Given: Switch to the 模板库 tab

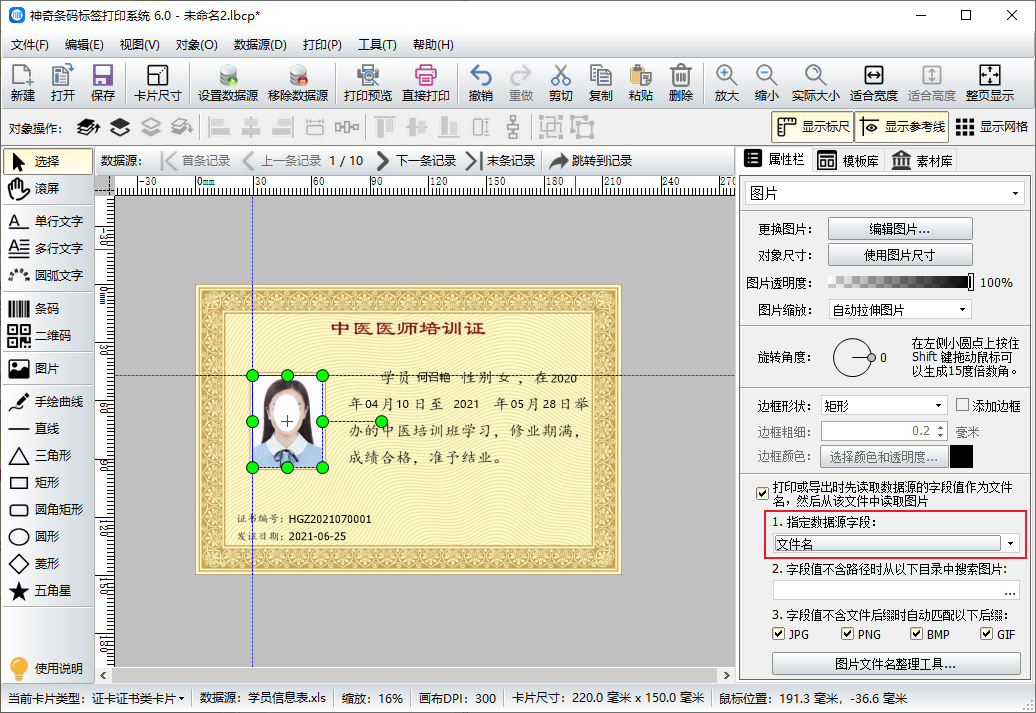Looking at the screenshot, I should [848, 161].
